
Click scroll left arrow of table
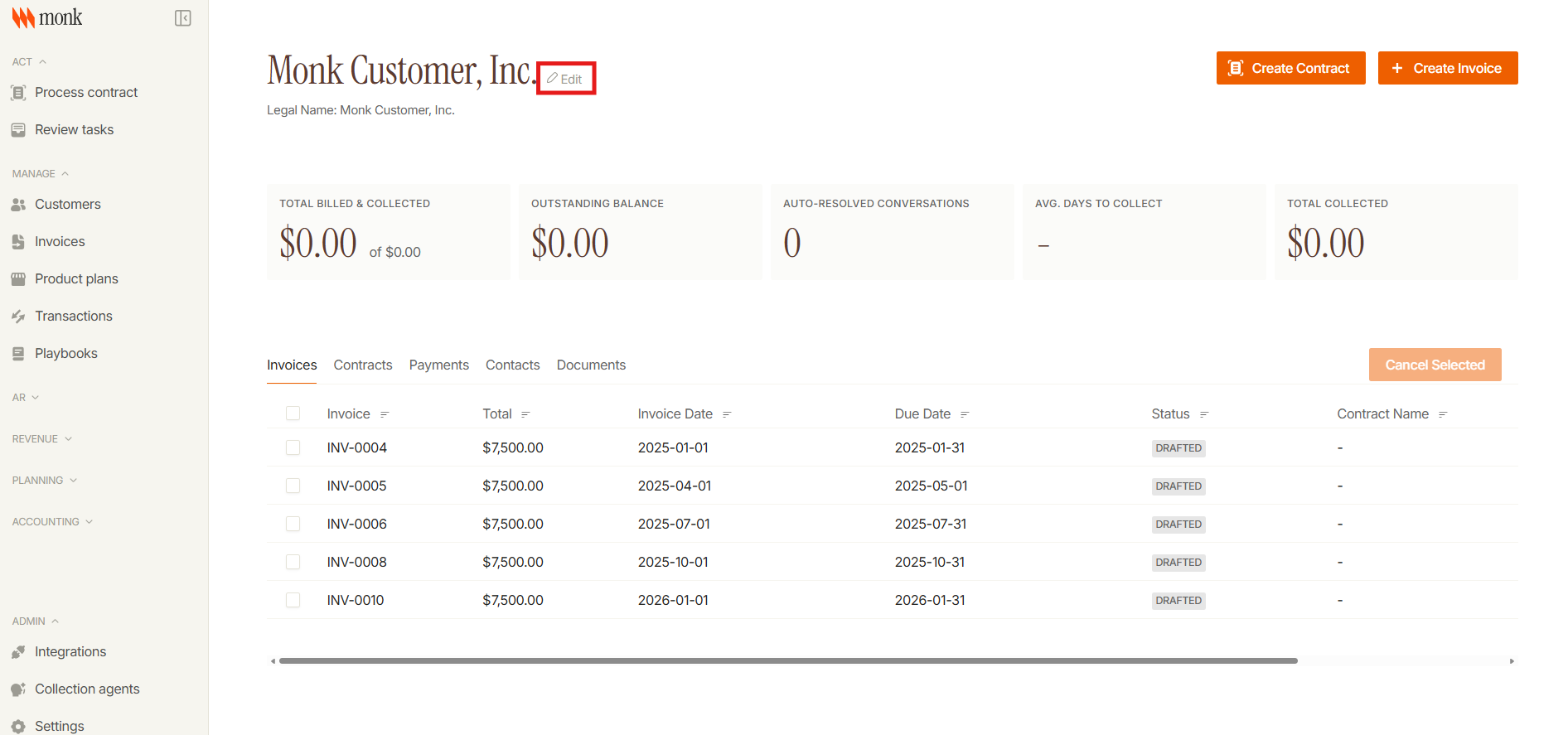tap(273, 661)
